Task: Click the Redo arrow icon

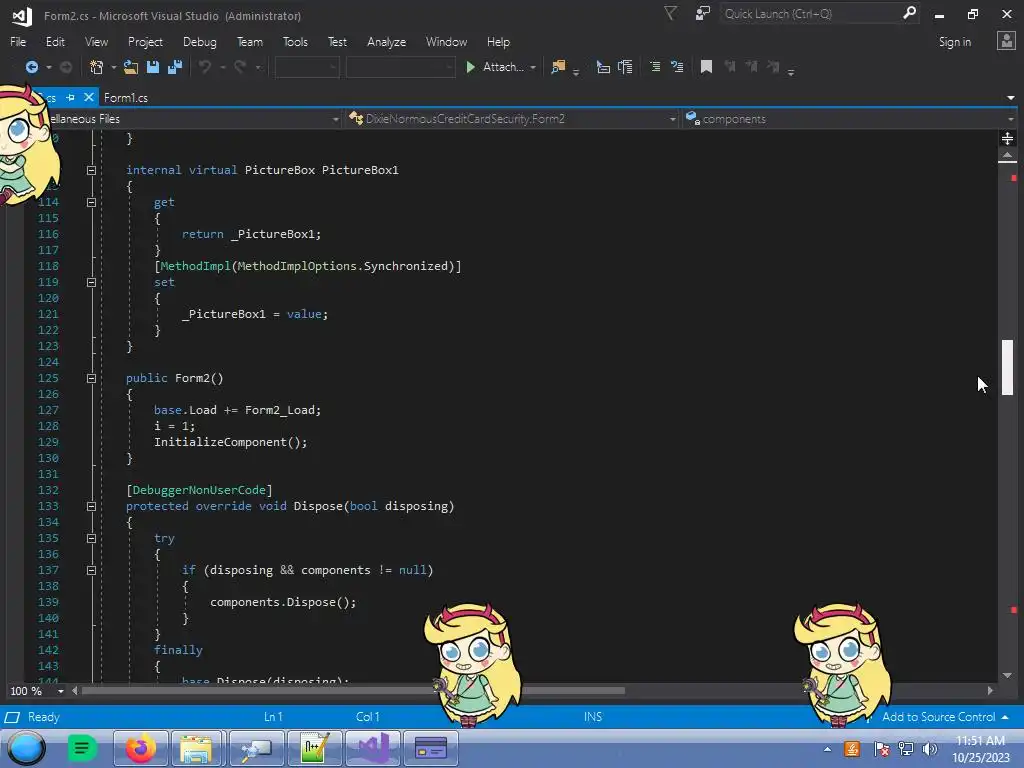Action: [240, 67]
